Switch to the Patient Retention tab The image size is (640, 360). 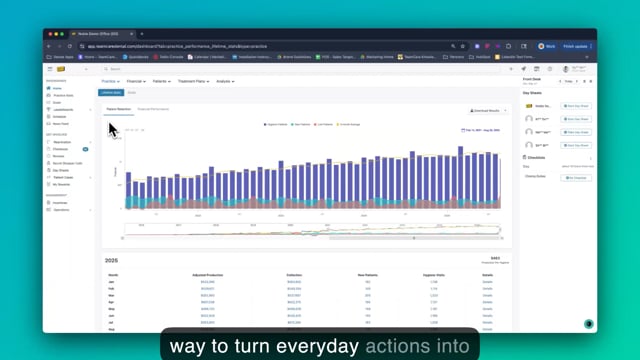click(118, 109)
